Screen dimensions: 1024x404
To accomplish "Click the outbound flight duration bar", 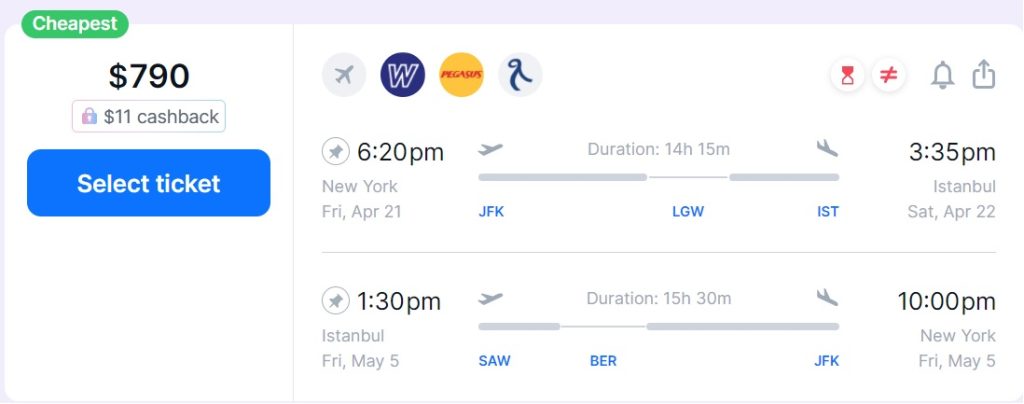I will [658, 177].
